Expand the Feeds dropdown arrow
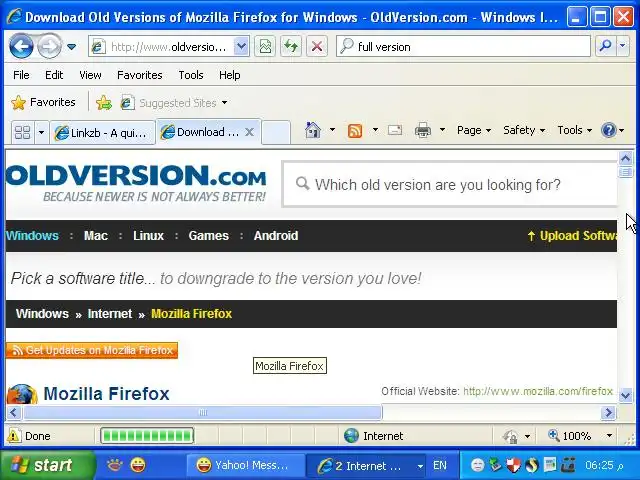 click(375, 130)
